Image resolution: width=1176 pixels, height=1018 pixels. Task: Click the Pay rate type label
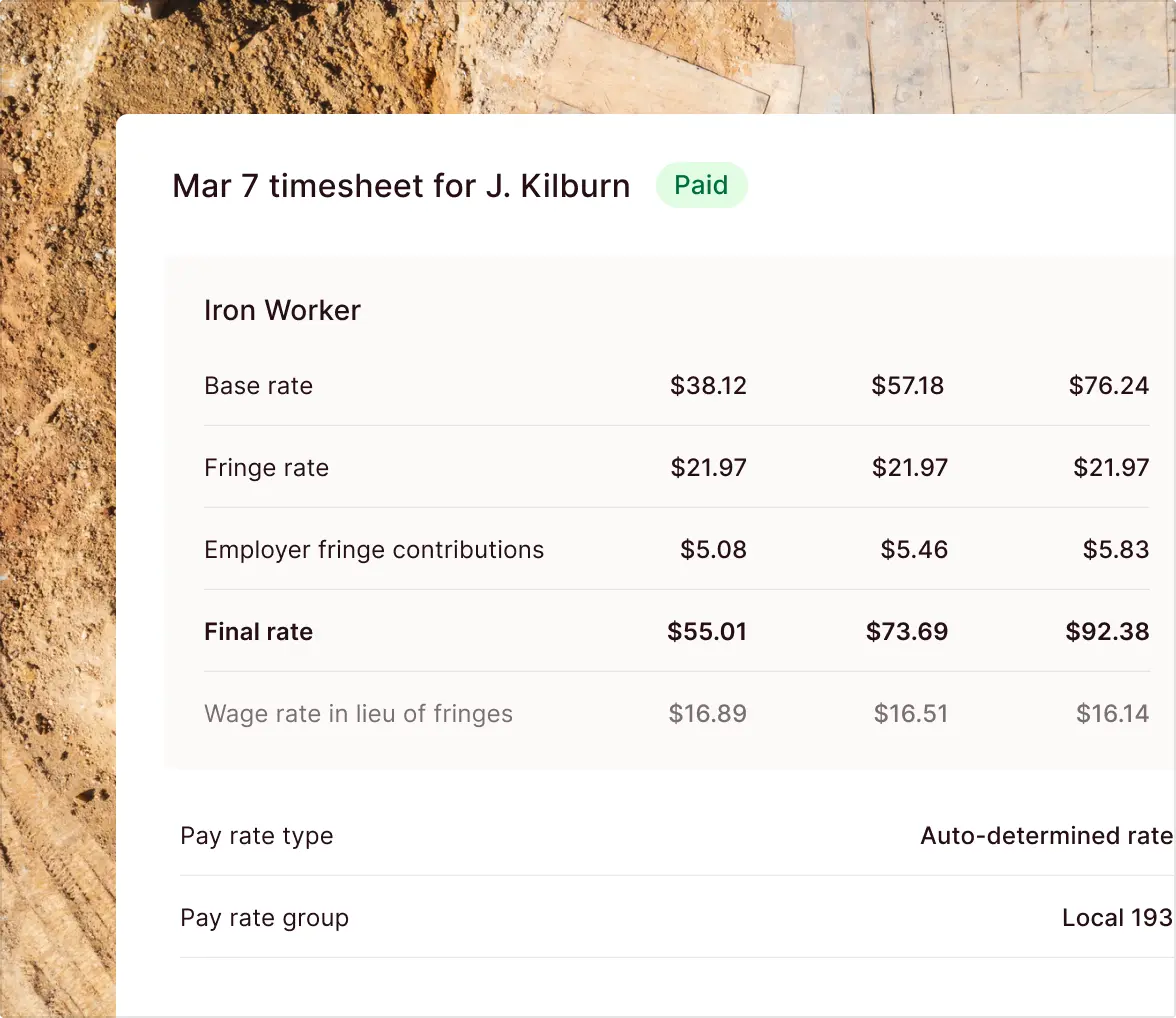point(256,836)
